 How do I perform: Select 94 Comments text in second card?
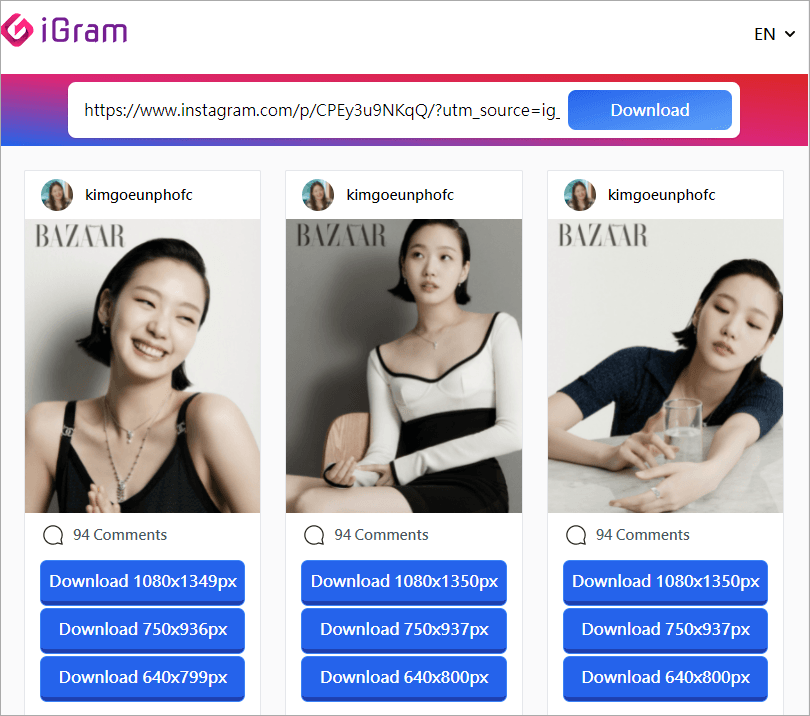click(381, 535)
